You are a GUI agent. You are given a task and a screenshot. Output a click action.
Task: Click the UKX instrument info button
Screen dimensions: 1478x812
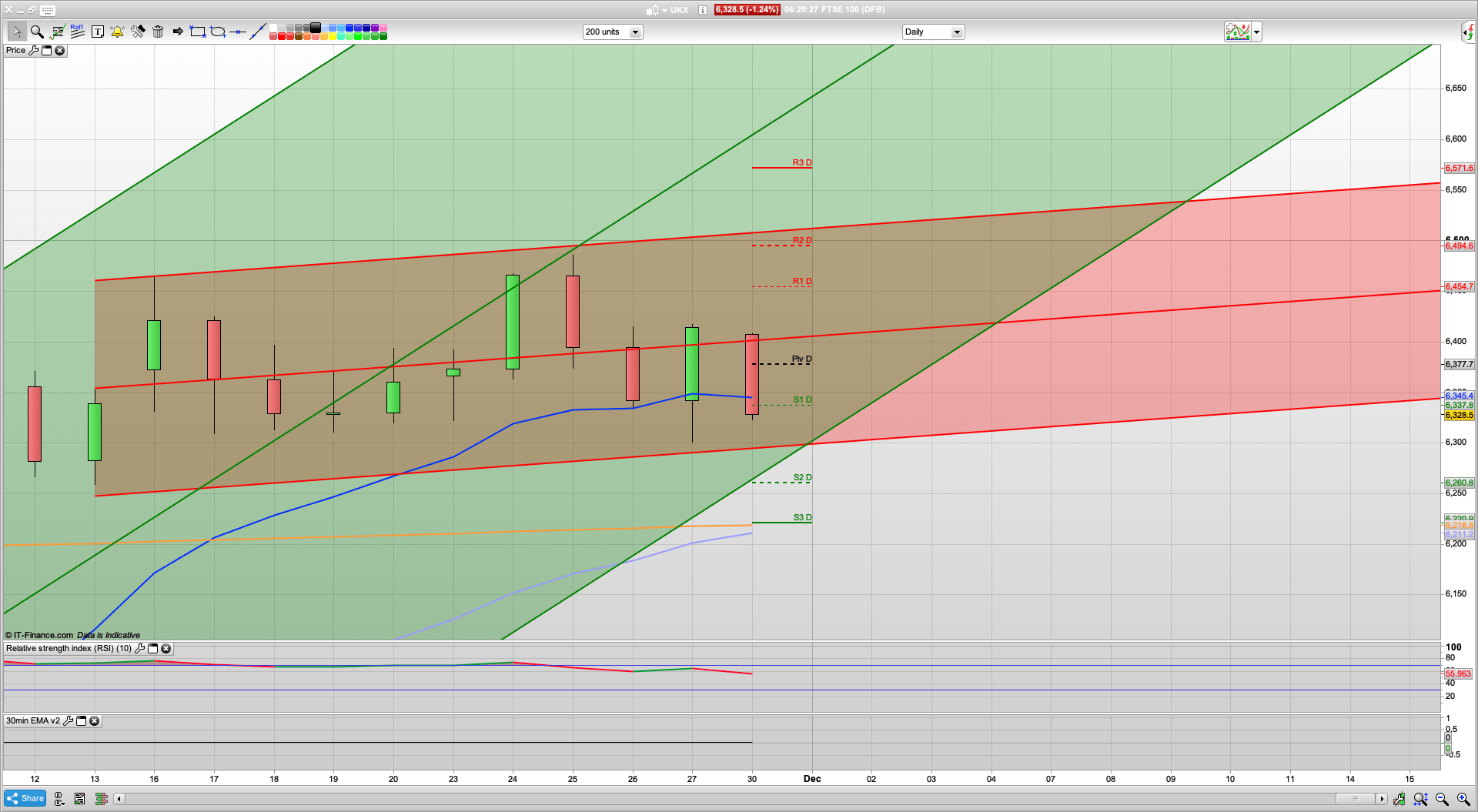[701, 10]
